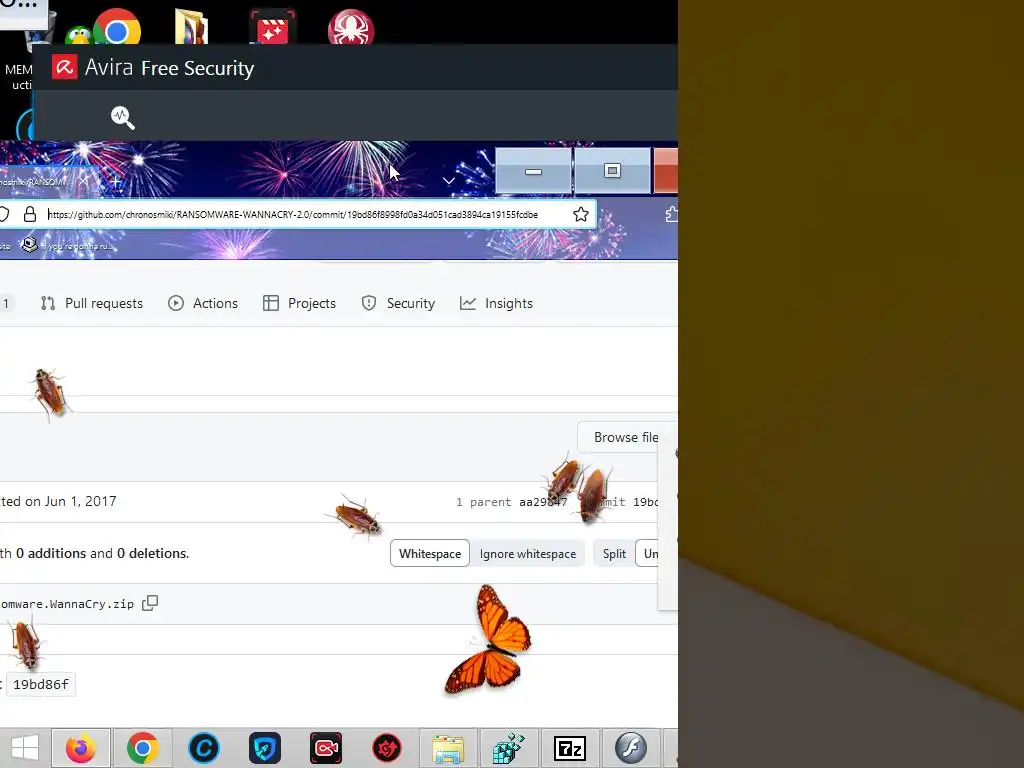This screenshot has height=768, width=1024.
Task: Open File Explorer from the taskbar
Action: point(448,748)
